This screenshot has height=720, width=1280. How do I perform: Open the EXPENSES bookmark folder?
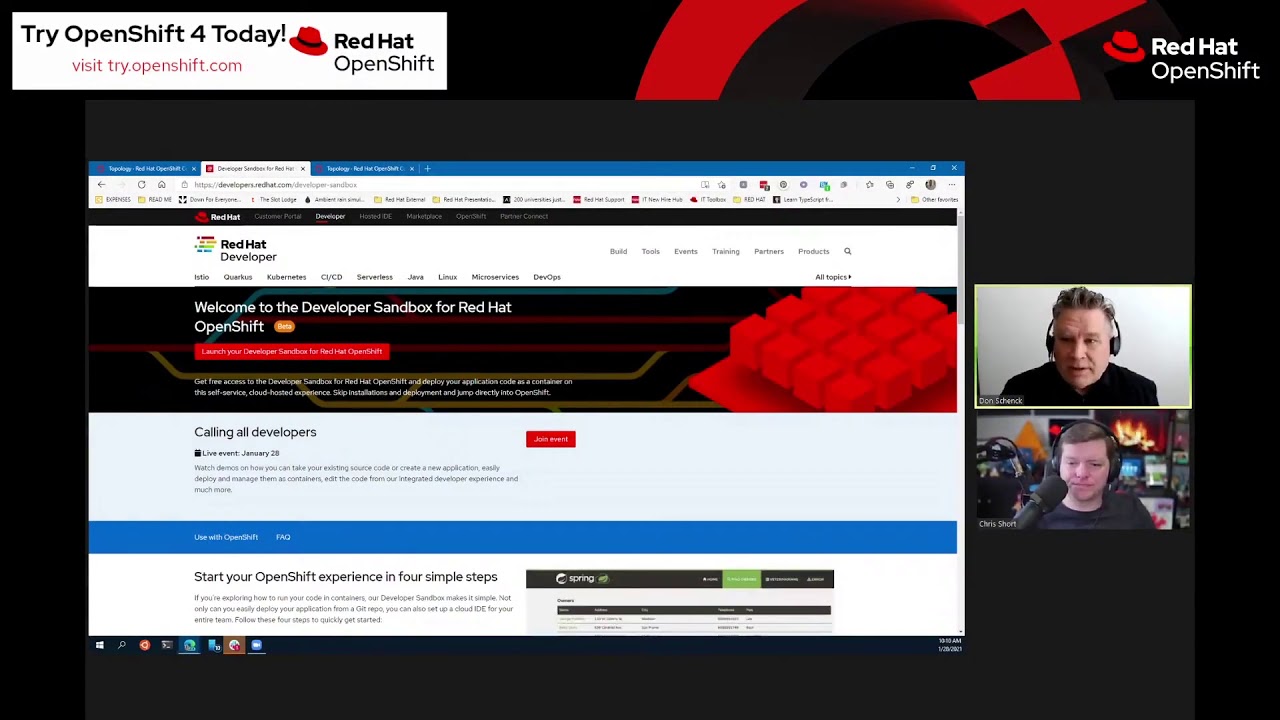click(x=113, y=200)
